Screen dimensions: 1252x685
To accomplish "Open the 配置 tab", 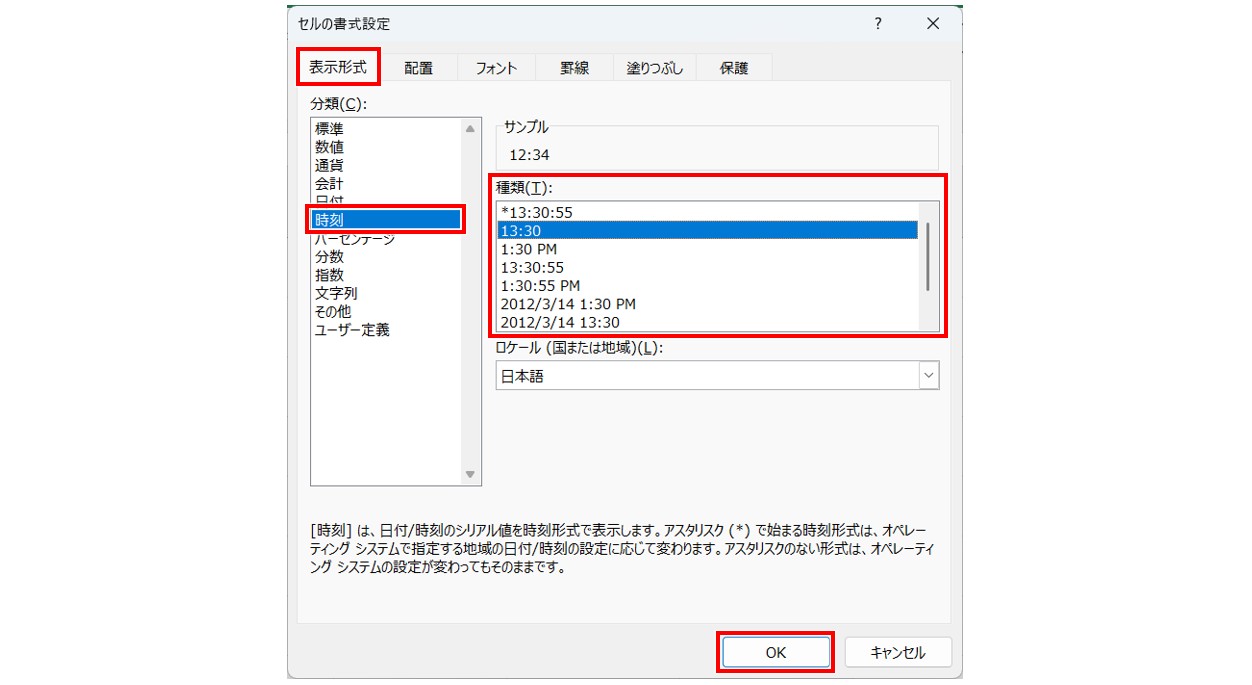I will pos(418,68).
